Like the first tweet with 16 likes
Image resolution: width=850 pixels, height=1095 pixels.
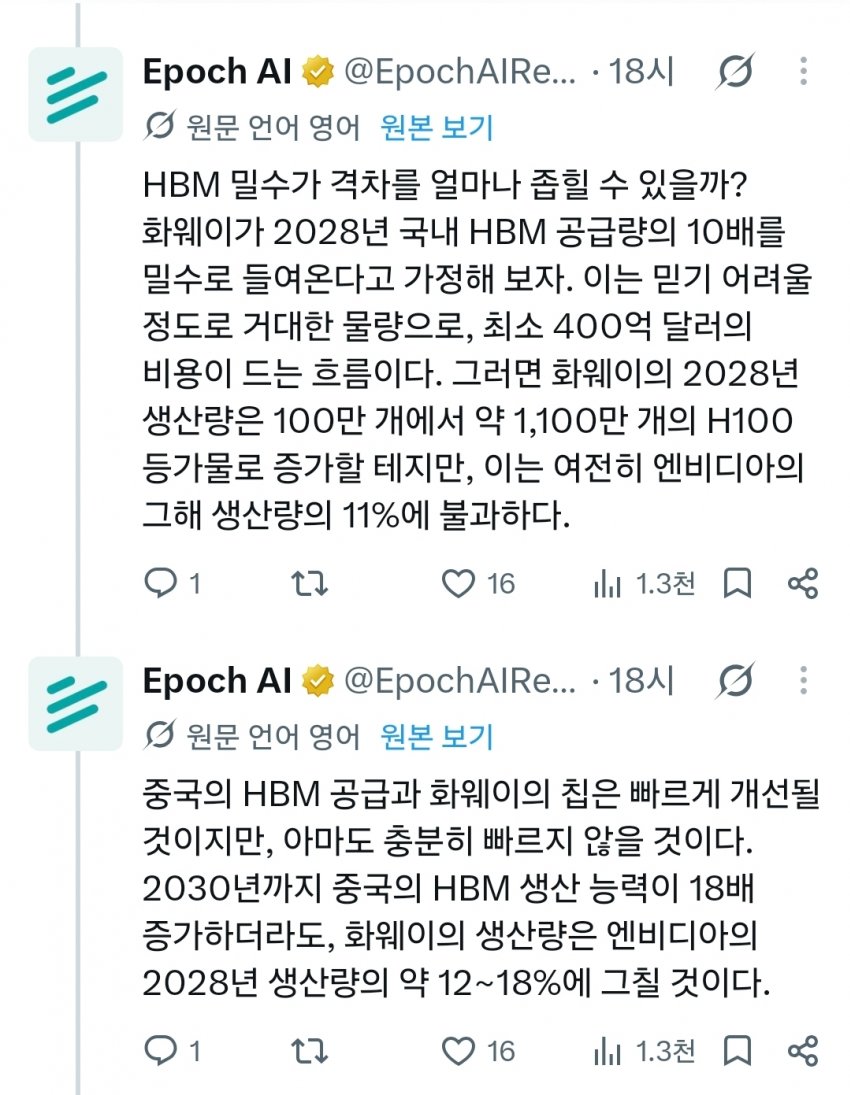[478, 583]
